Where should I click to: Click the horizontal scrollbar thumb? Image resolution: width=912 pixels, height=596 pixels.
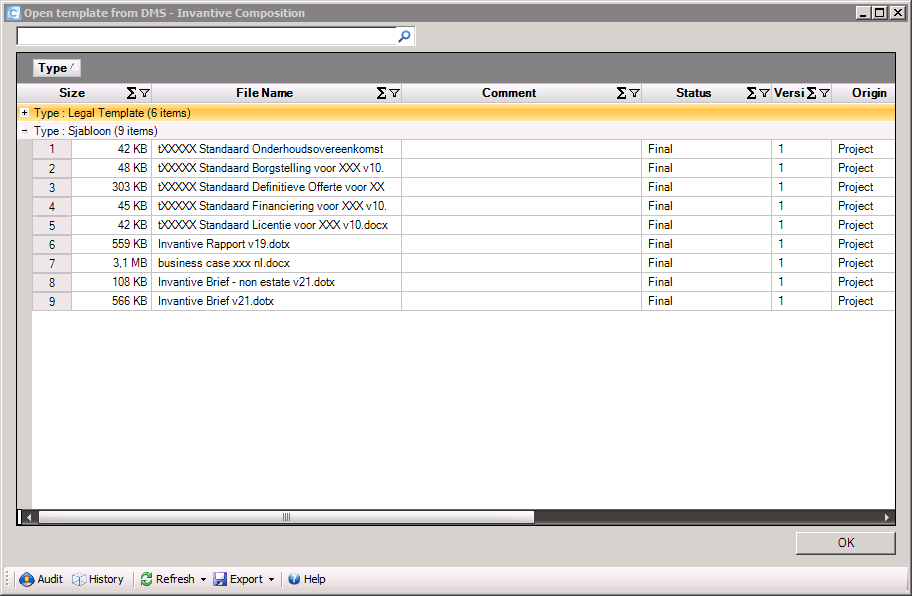[x=286, y=517]
